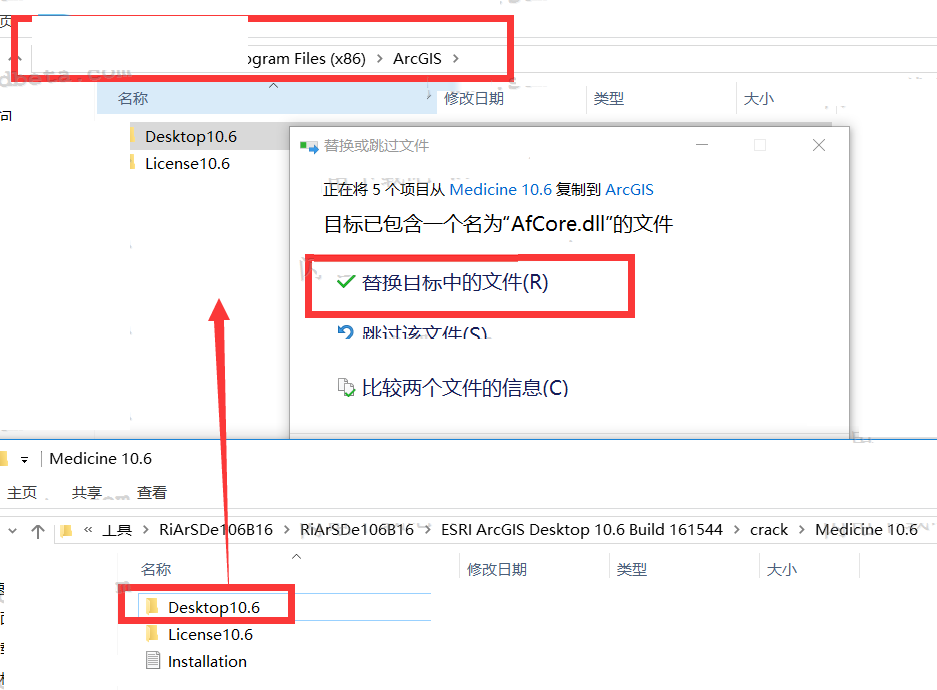This screenshot has width=937, height=690.
Task: Select Desktop10.6 folder in Medicine window
Action: click(214, 608)
